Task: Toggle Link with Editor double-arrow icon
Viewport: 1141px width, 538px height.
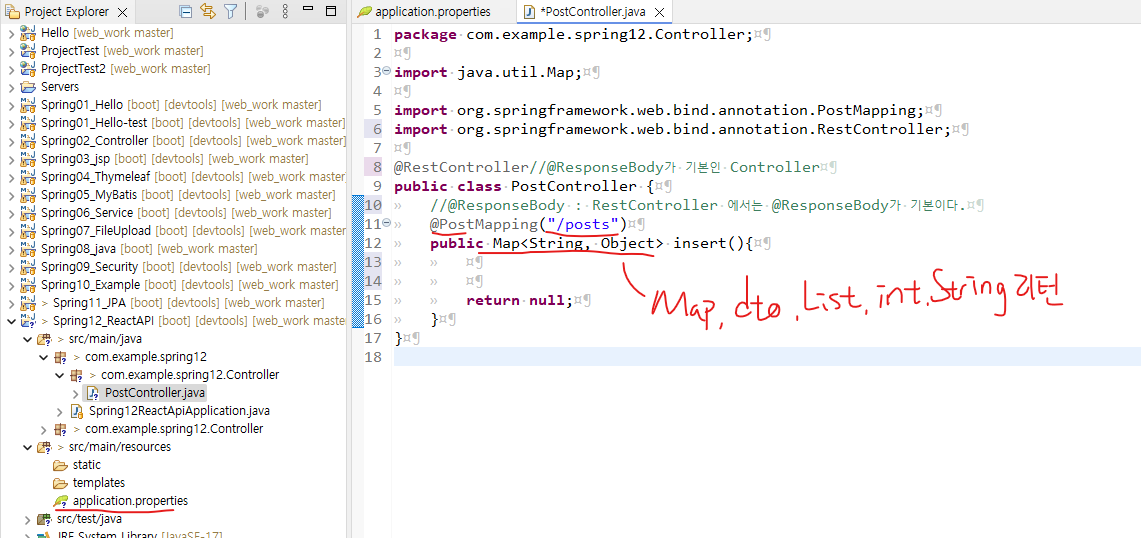Action: pyautogui.click(x=208, y=12)
